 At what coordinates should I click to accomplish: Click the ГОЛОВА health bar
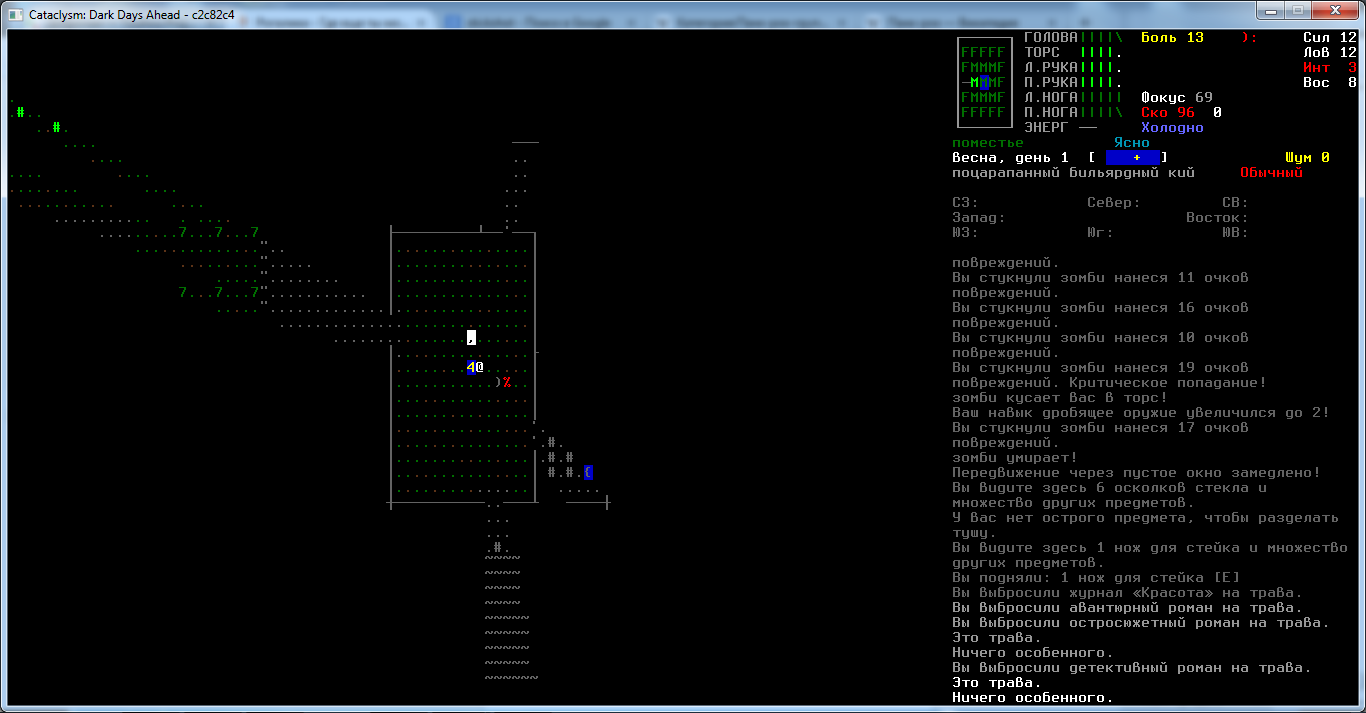(1101, 37)
